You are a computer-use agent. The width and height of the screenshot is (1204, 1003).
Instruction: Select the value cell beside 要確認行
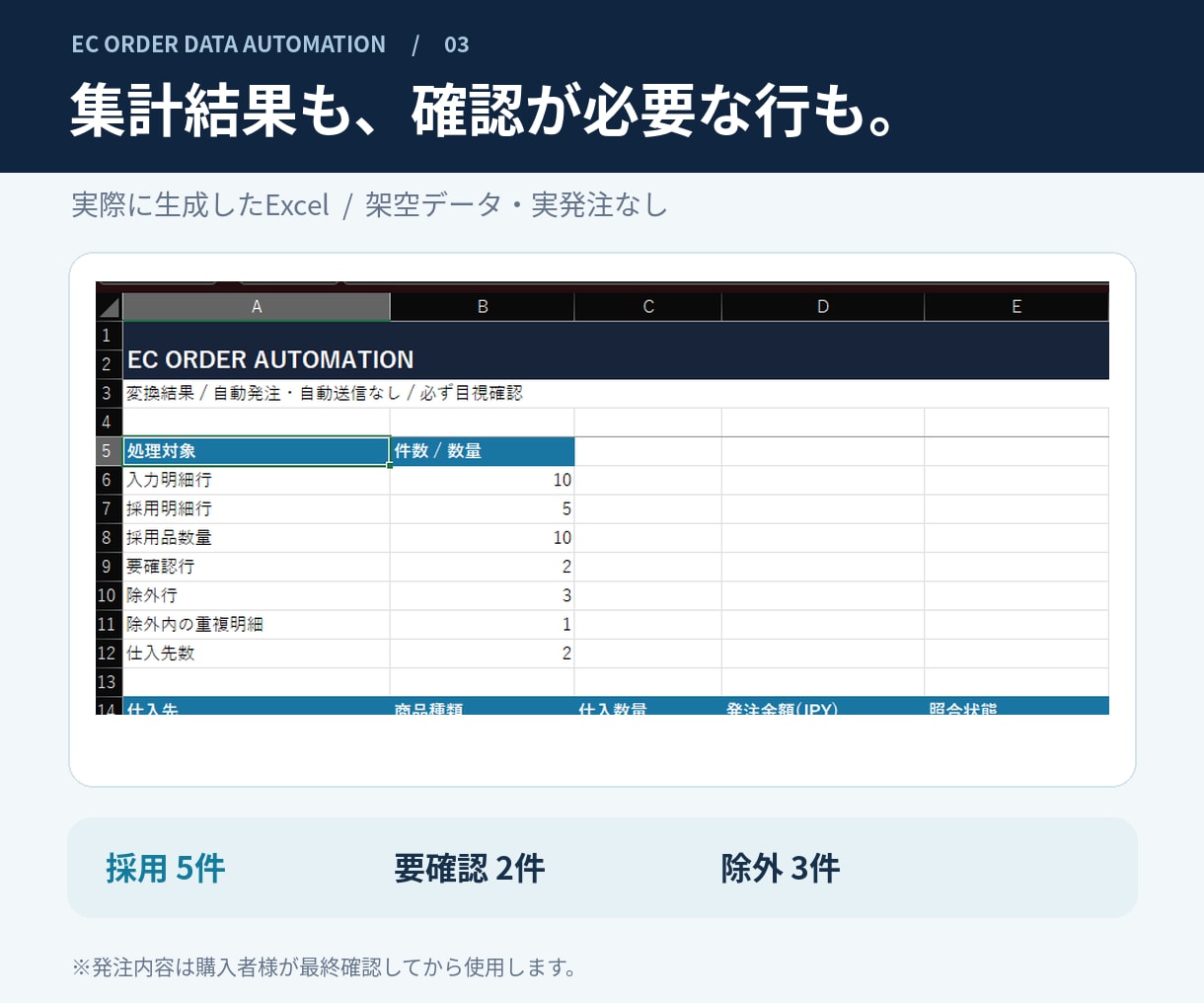pyautogui.click(x=483, y=567)
